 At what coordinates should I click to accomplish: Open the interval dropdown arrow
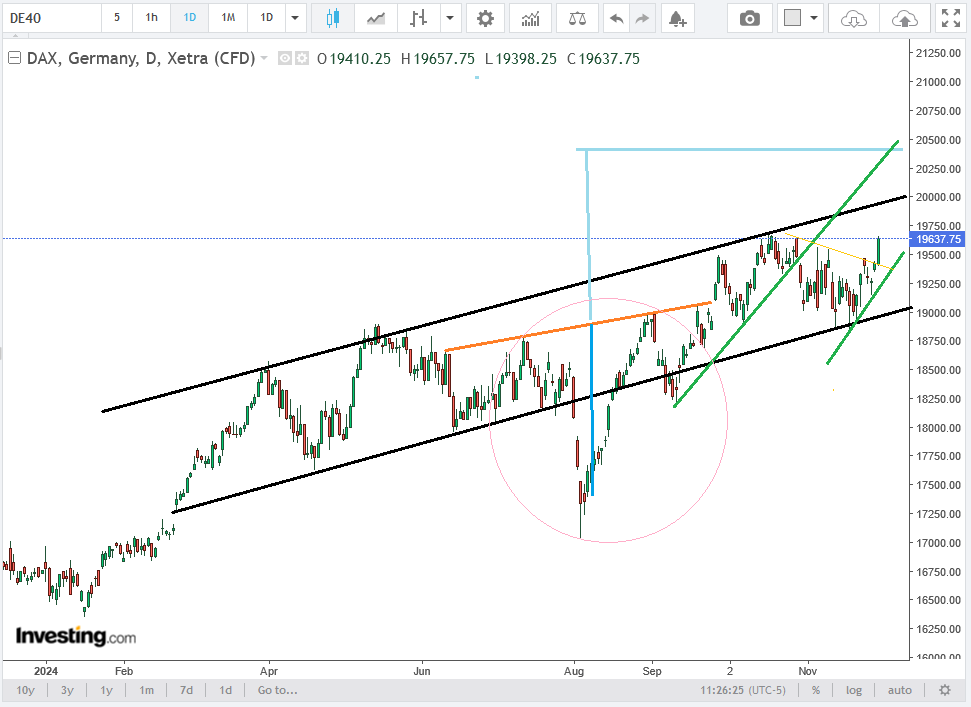point(295,18)
